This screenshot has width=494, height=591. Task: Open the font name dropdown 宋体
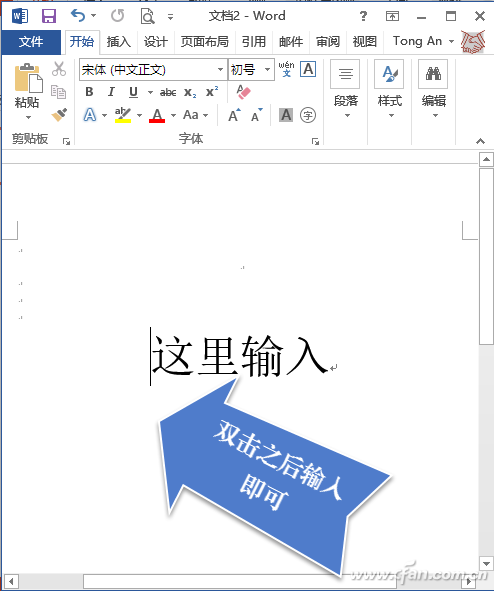[x=220, y=69]
